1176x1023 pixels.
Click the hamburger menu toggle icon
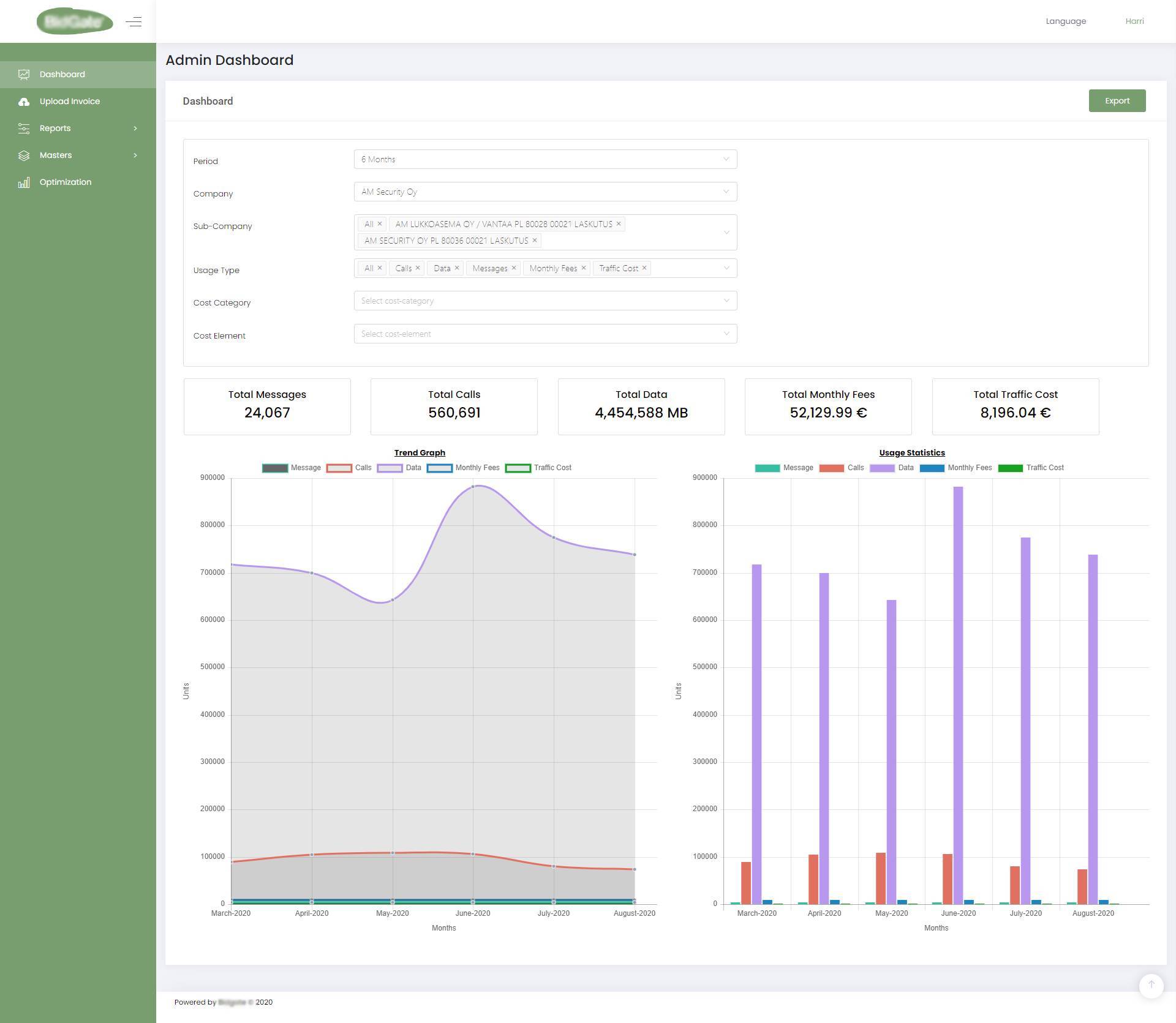[x=134, y=22]
